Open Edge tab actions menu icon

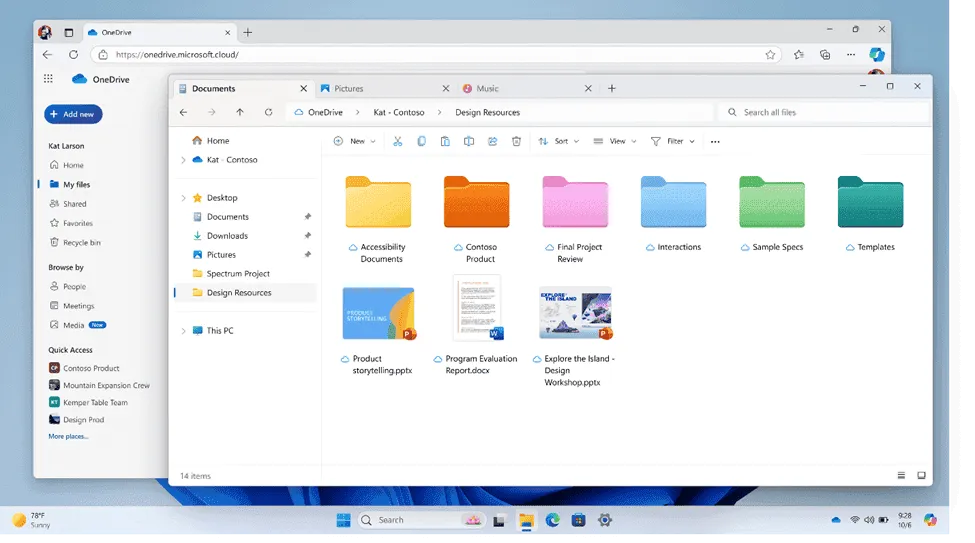(68, 32)
